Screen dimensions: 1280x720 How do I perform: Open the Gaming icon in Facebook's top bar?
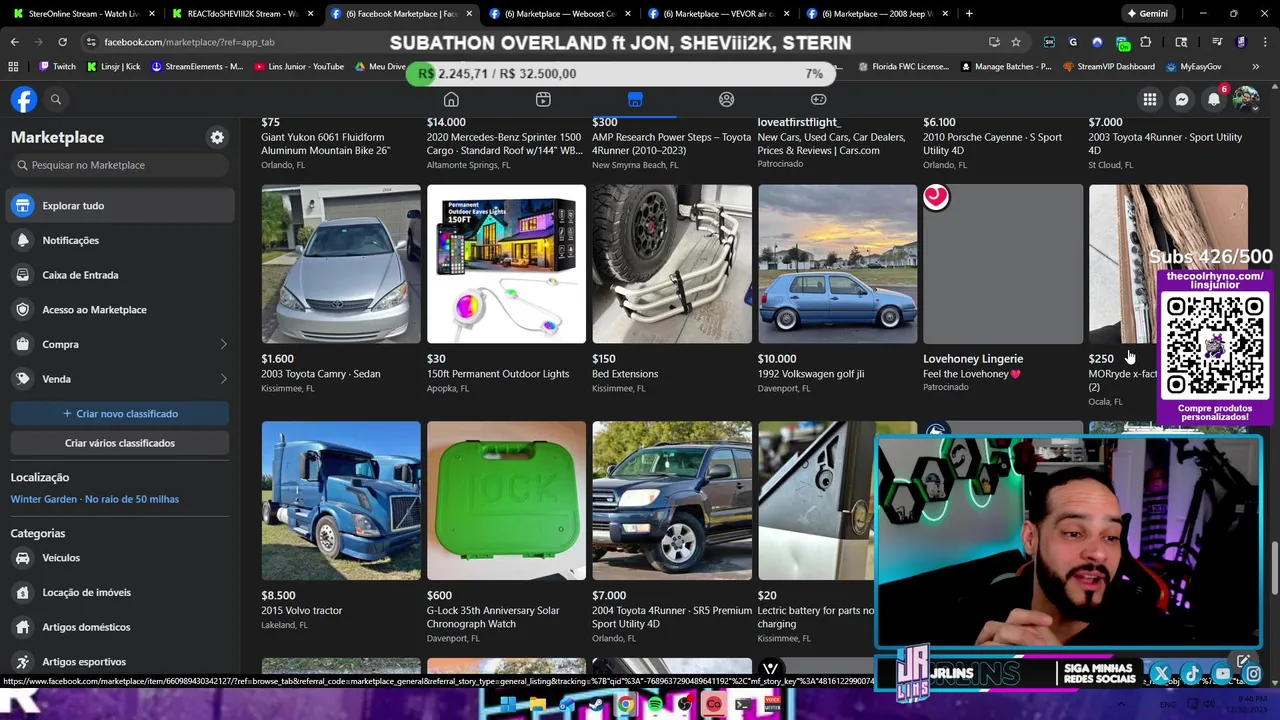click(818, 99)
